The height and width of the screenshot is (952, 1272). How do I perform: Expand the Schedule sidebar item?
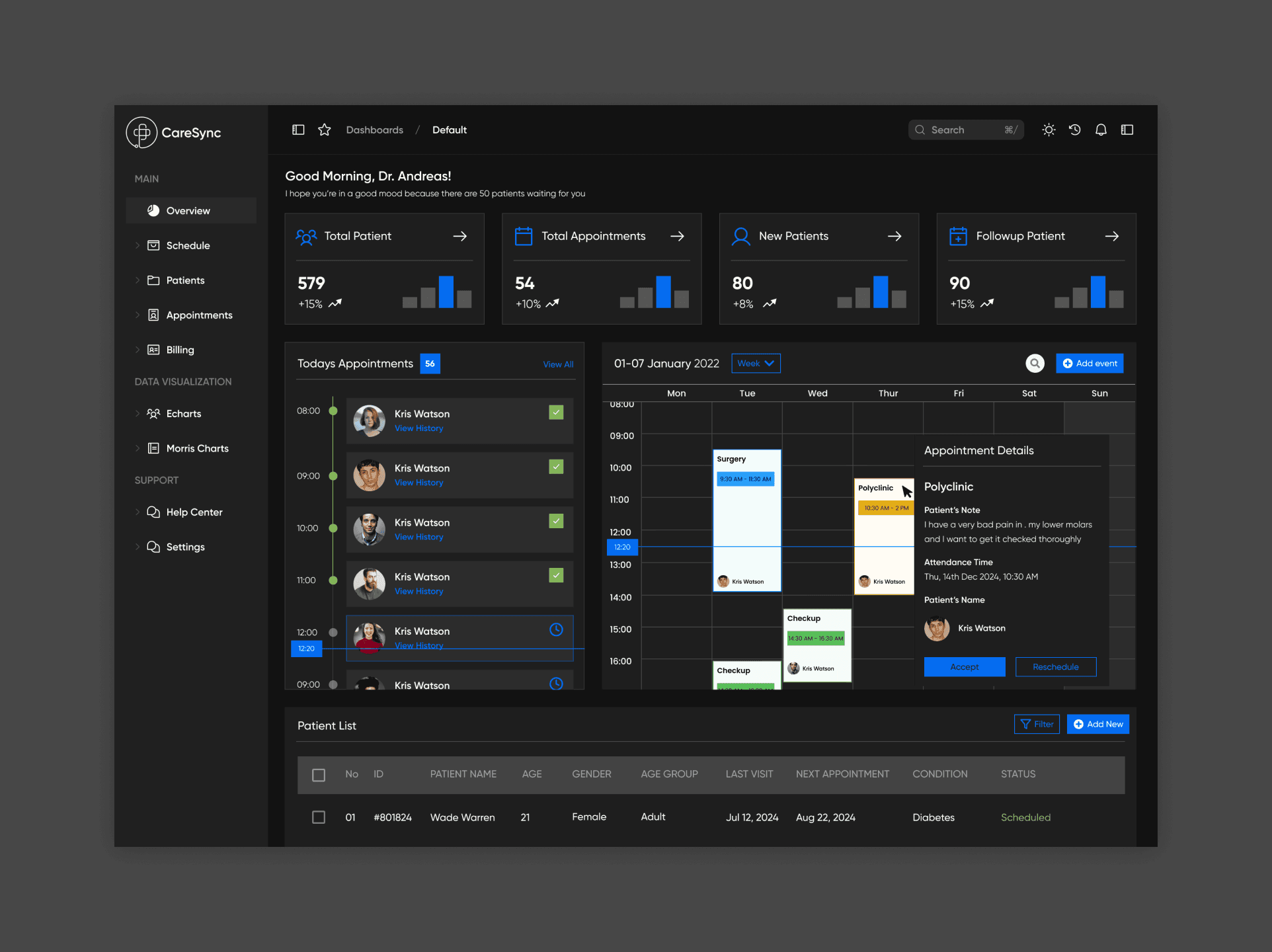[188, 245]
